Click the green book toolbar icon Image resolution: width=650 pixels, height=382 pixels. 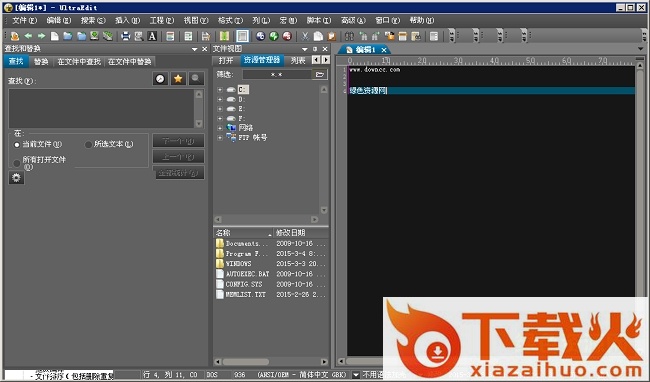tap(224, 36)
